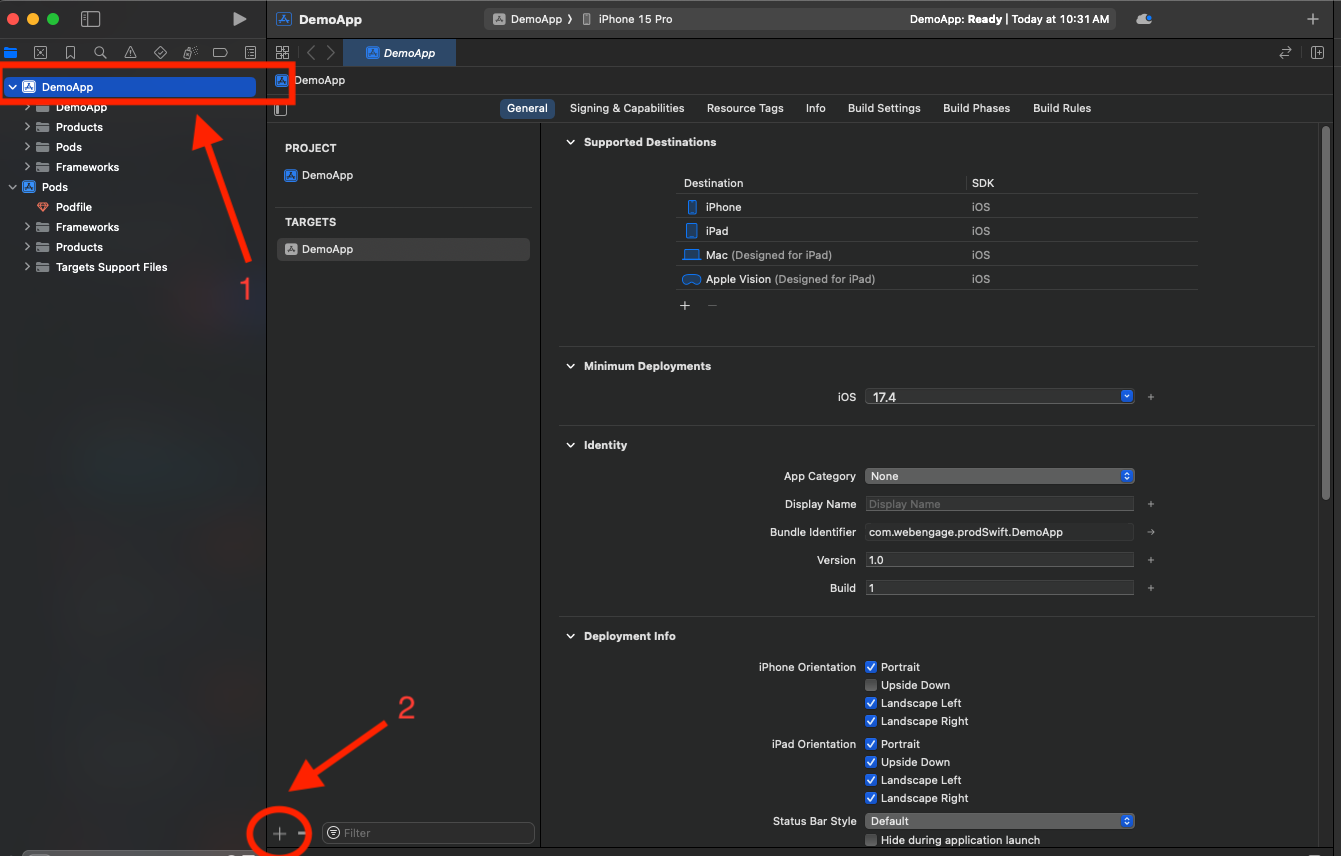Click the Xcode Cloud status icon
Image resolution: width=1341 pixels, height=856 pixels.
coord(1145,19)
